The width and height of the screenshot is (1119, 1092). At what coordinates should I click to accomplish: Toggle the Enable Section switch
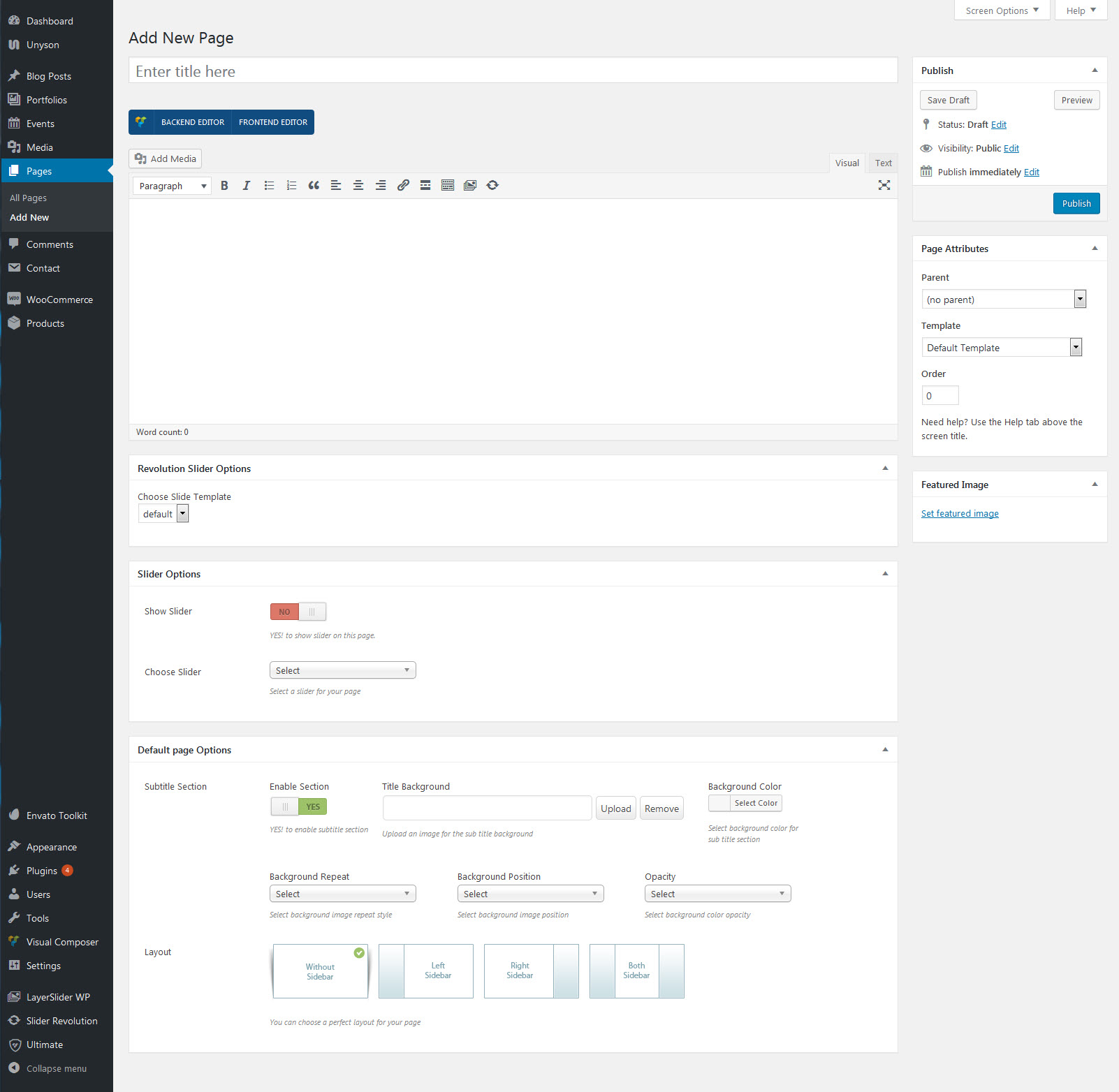coord(298,807)
